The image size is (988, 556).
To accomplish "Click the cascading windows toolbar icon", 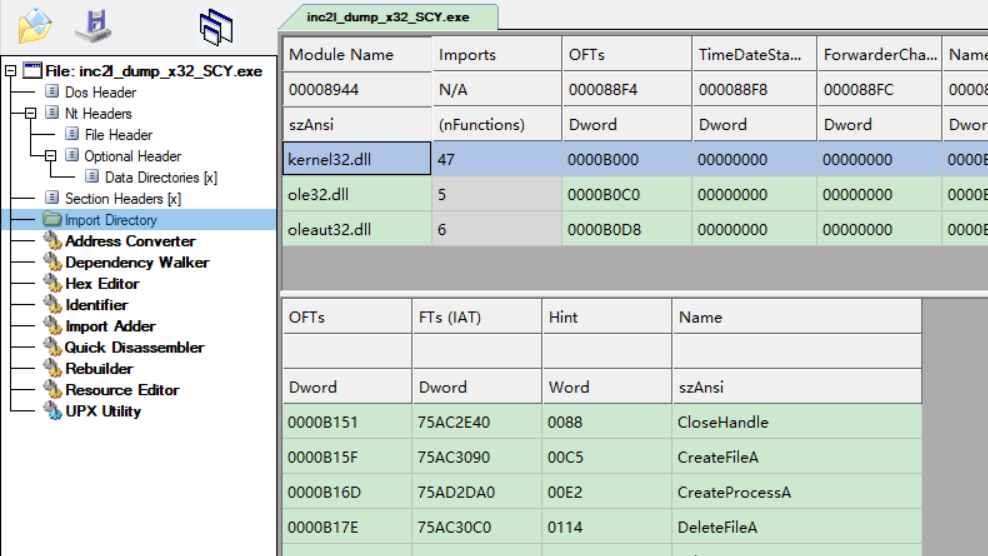I will pyautogui.click(x=216, y=27).
